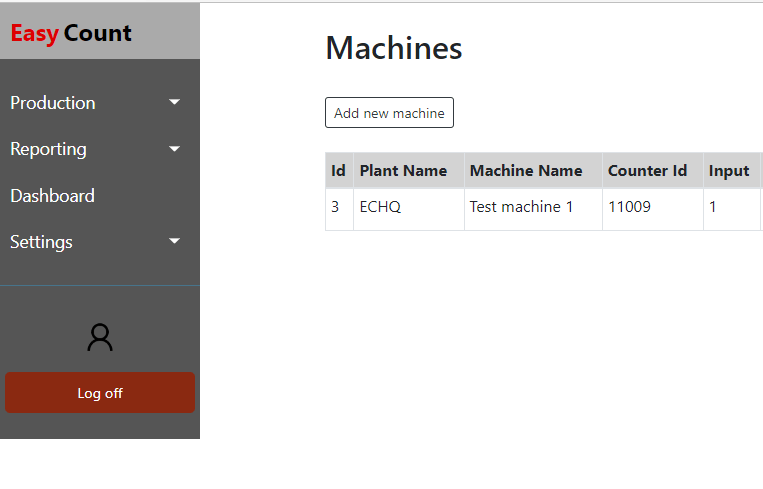The image size is (763, 489).
Task: Expand the Production dropdown arrow
Action: pos(174,102)
